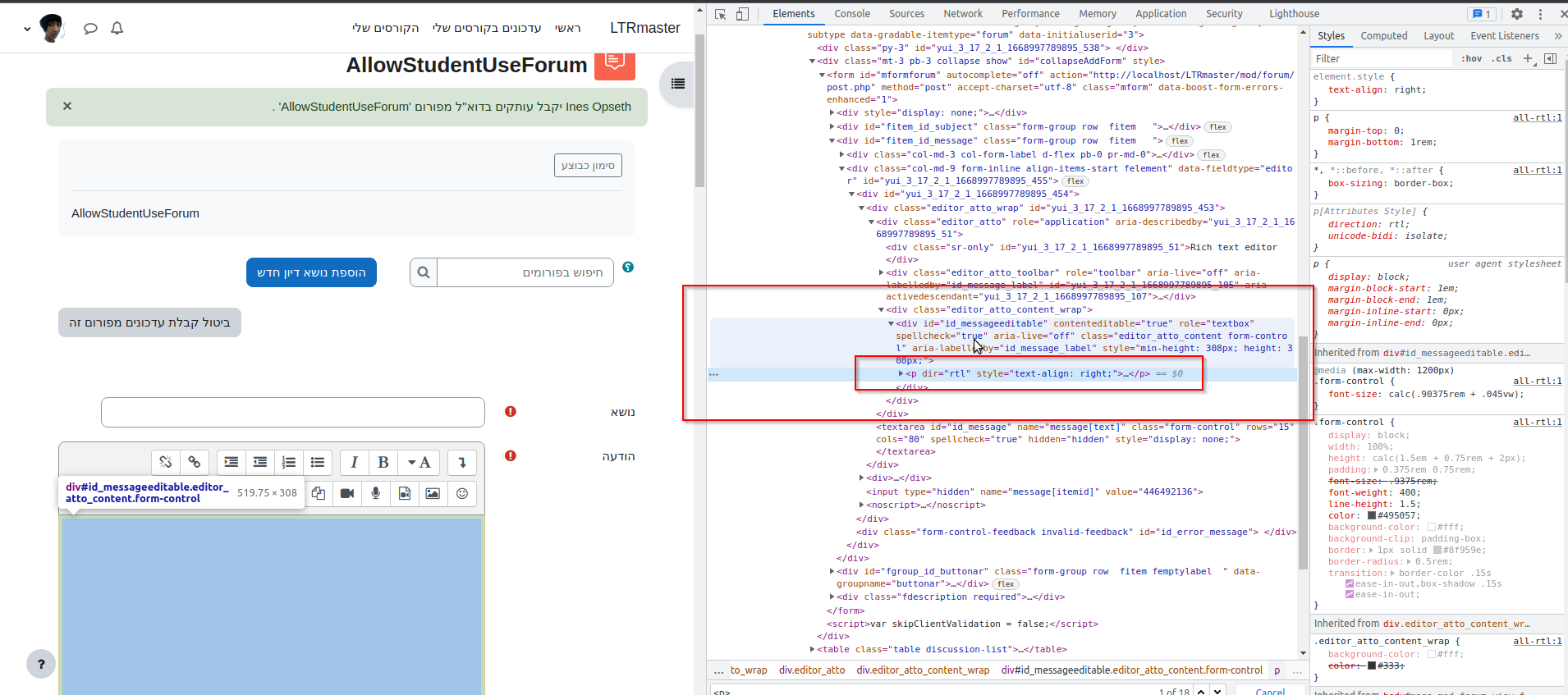Click the add discussion topic blue button
Screen dimensions: 1568x695
(x=311, y=272)
